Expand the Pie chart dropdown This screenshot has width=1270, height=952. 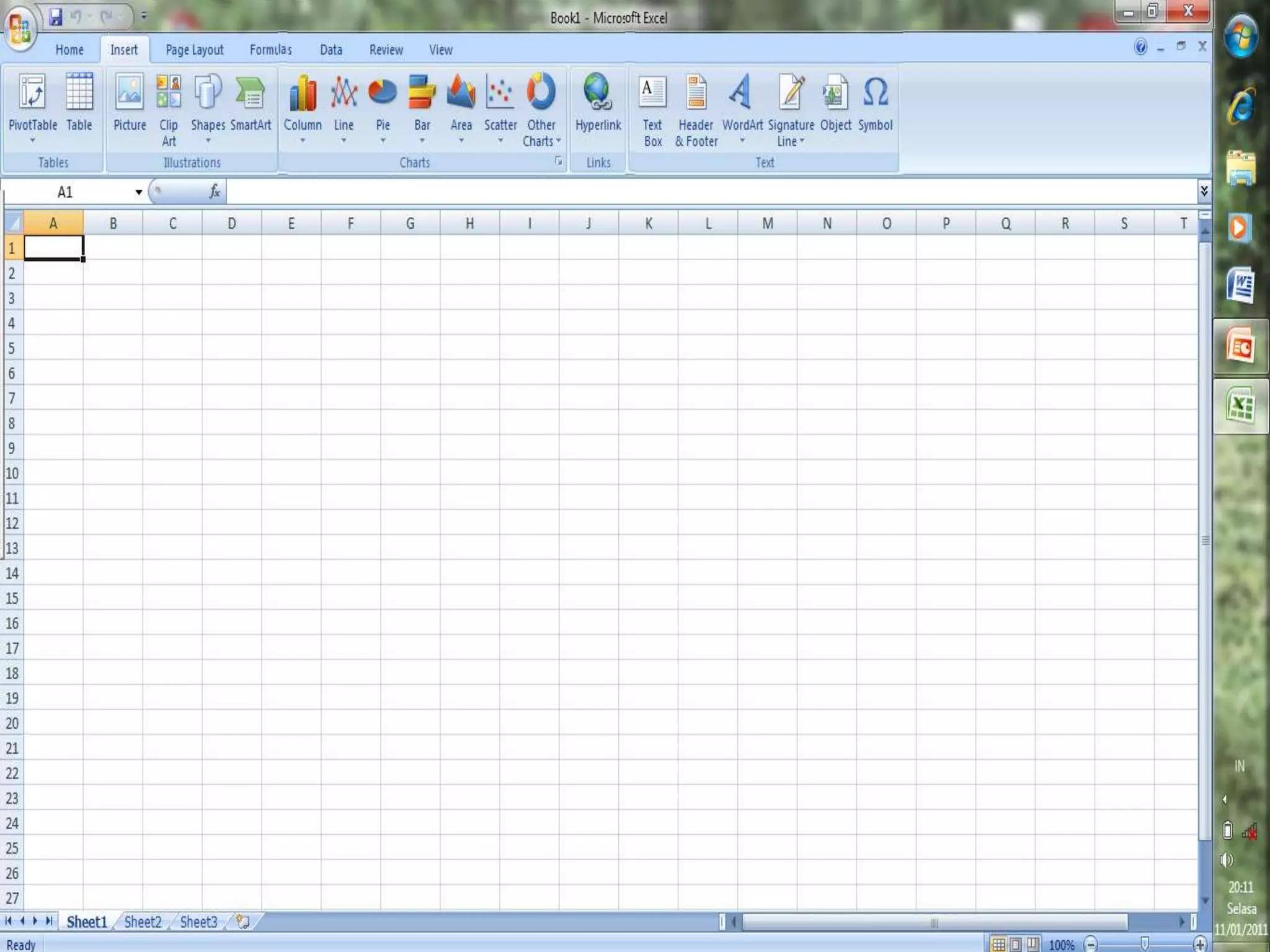(383, 141)
